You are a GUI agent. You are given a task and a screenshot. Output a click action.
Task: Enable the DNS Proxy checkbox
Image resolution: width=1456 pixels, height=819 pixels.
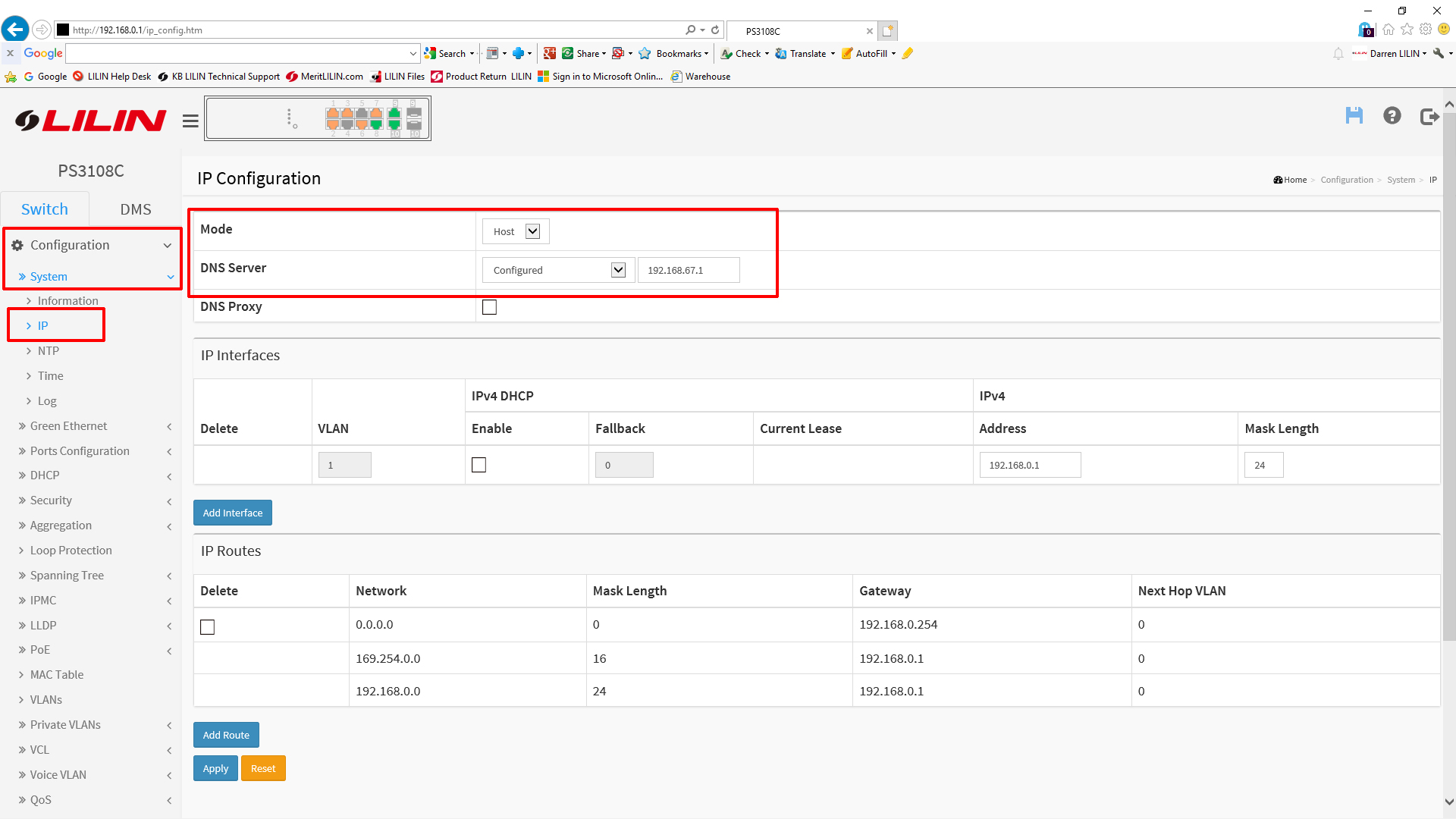[489, 307]
